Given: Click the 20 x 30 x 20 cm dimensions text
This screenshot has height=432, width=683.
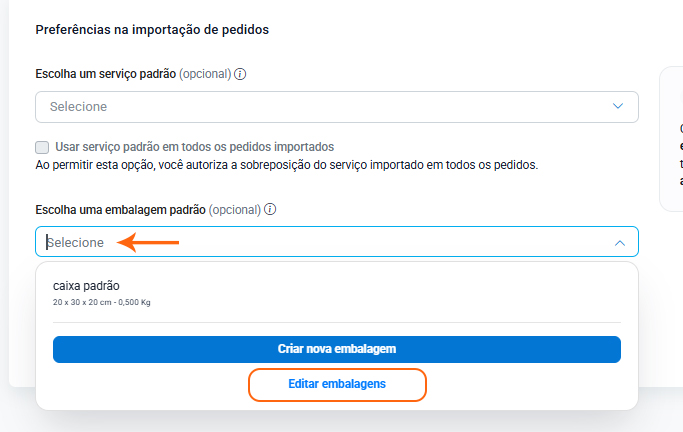Looking at the screenshot, I should (x=101, y=302).
